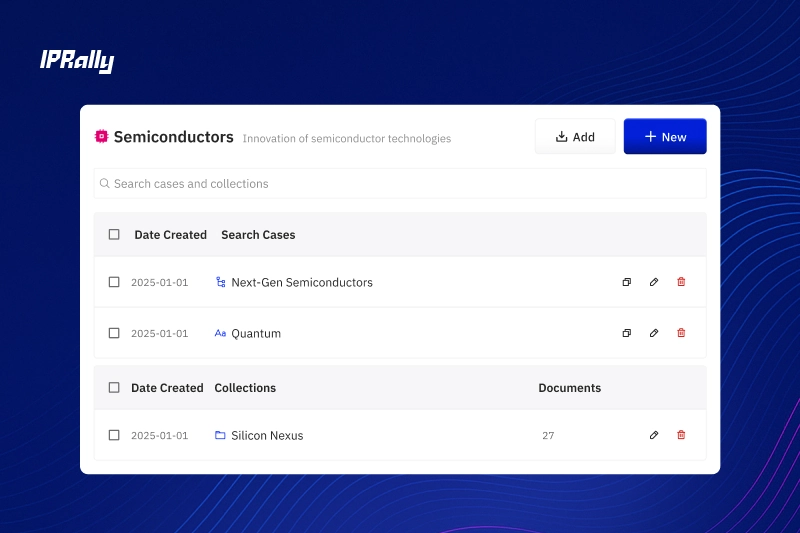The height and width of the screenshot is (533, 800).
Task: Duplicate the Next-Gen Semiconductors case
Action: pos(627,282)
